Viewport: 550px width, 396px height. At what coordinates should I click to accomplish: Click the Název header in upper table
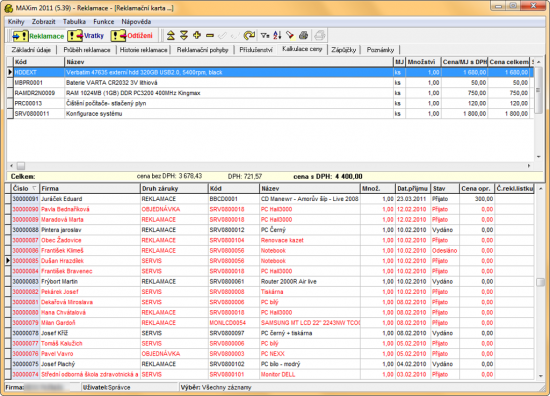pyautogui.click(x=229, y=62)
